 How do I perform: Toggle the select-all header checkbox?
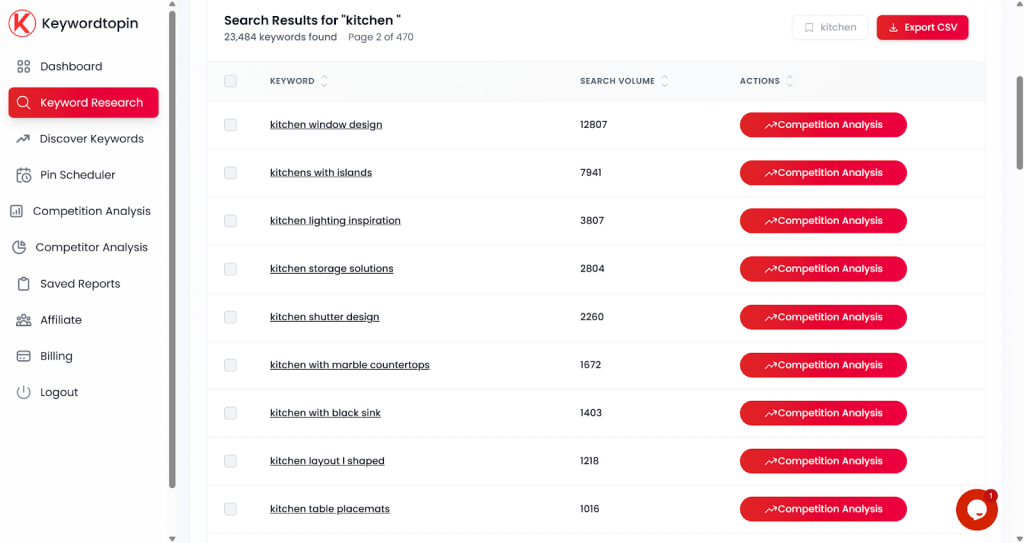231,81
